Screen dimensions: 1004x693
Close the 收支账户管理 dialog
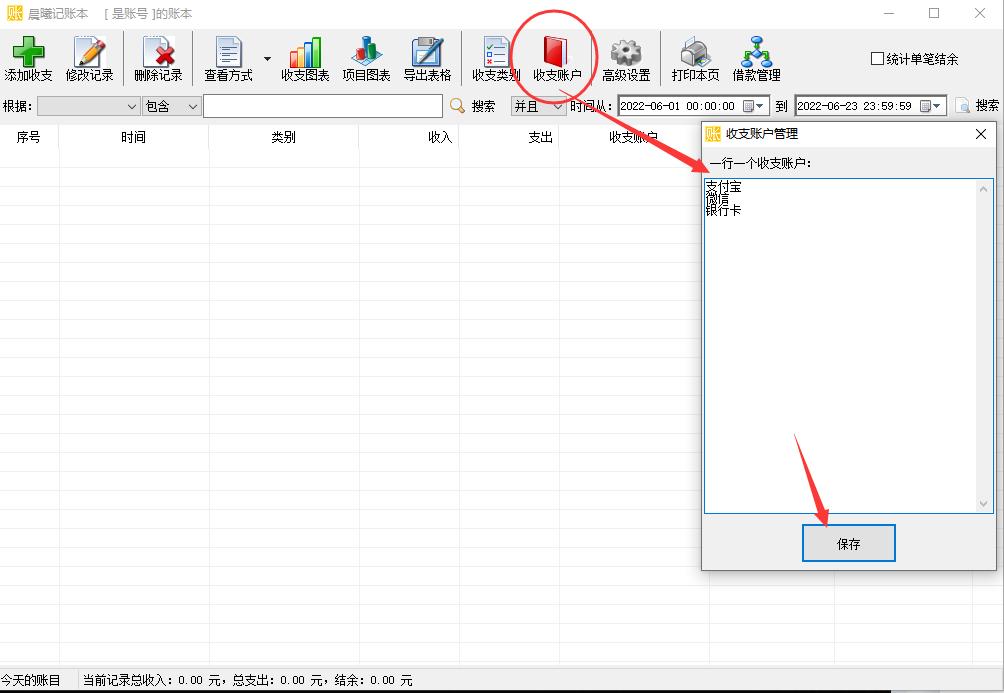pos(981,134)
